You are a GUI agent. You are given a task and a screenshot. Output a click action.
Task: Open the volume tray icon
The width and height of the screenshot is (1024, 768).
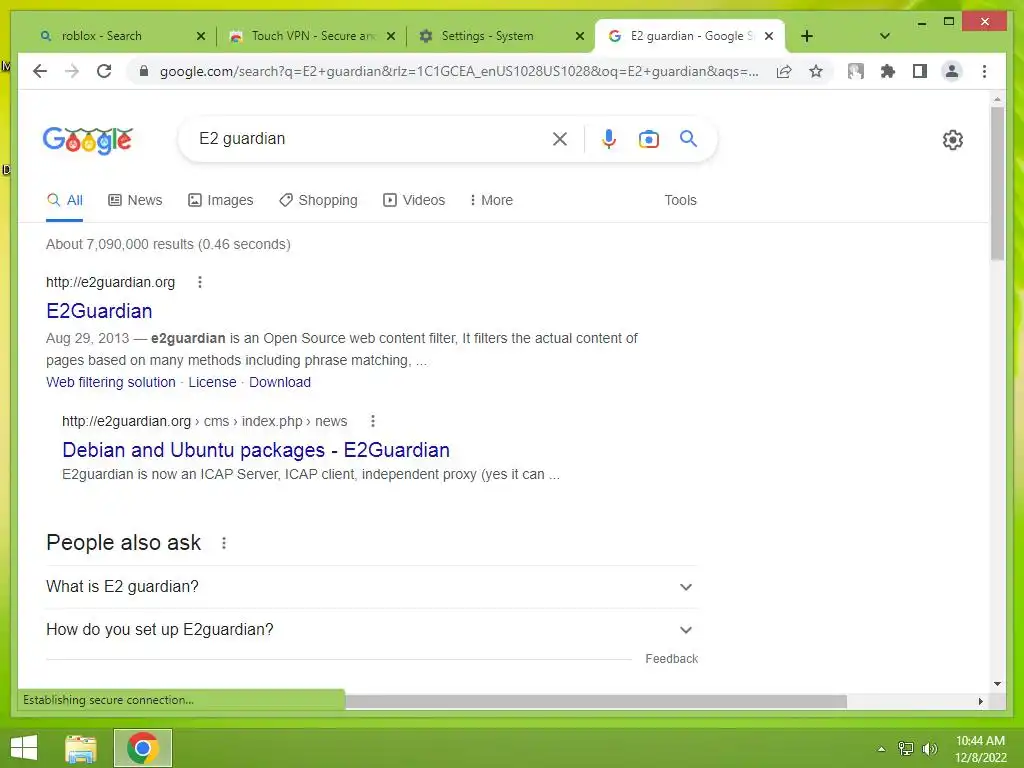[930, 749]
